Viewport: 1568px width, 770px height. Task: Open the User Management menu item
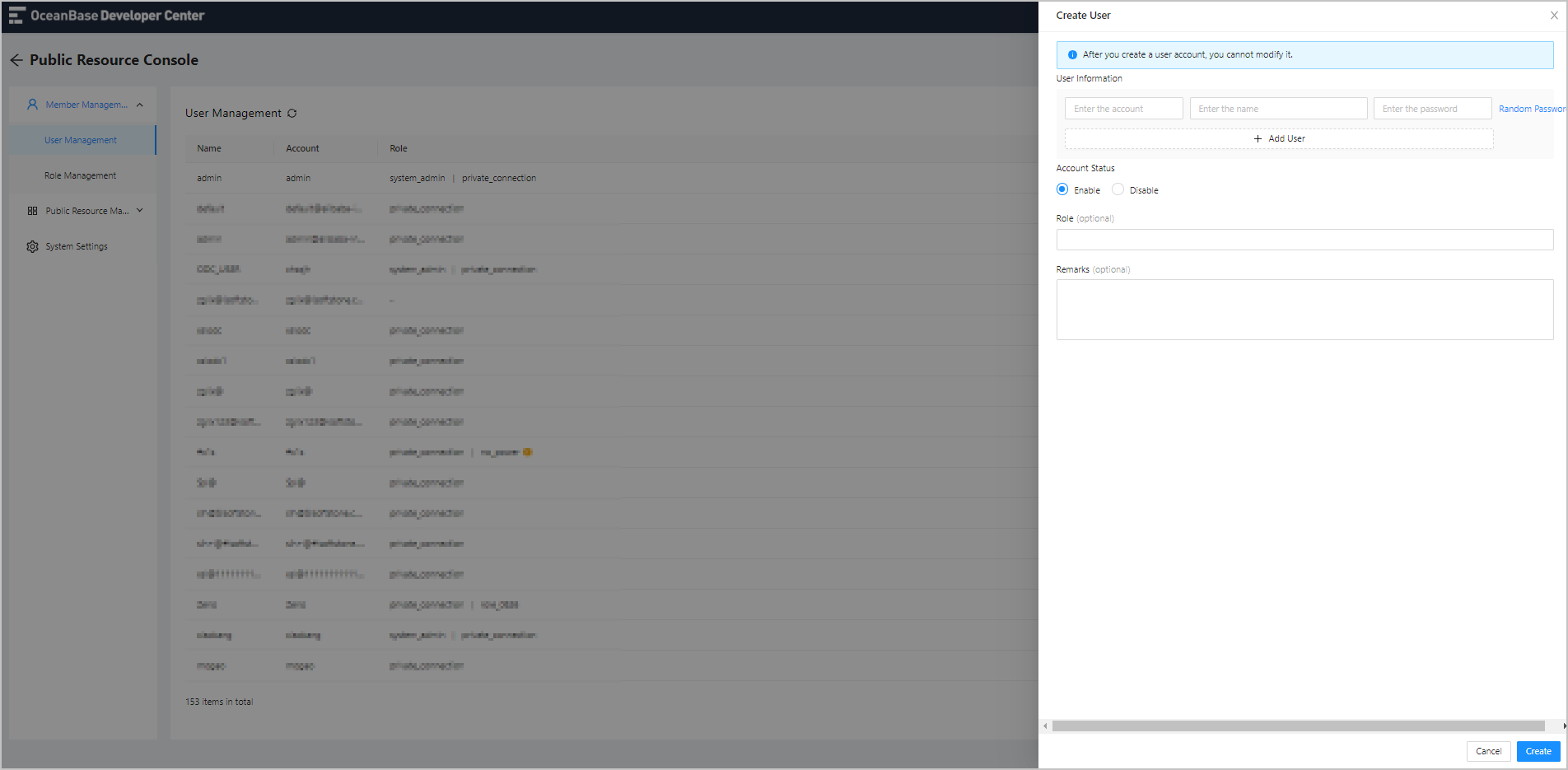81,140
